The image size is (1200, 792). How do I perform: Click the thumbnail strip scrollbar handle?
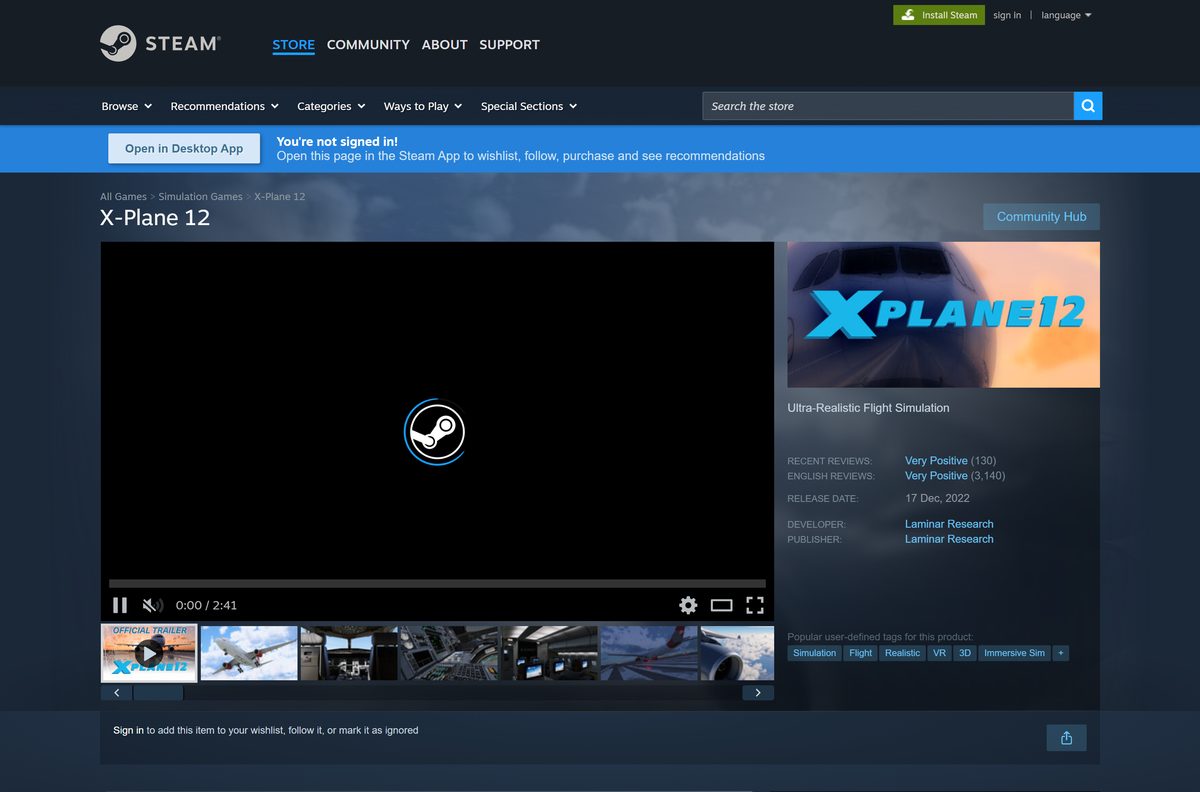(158, 692)
